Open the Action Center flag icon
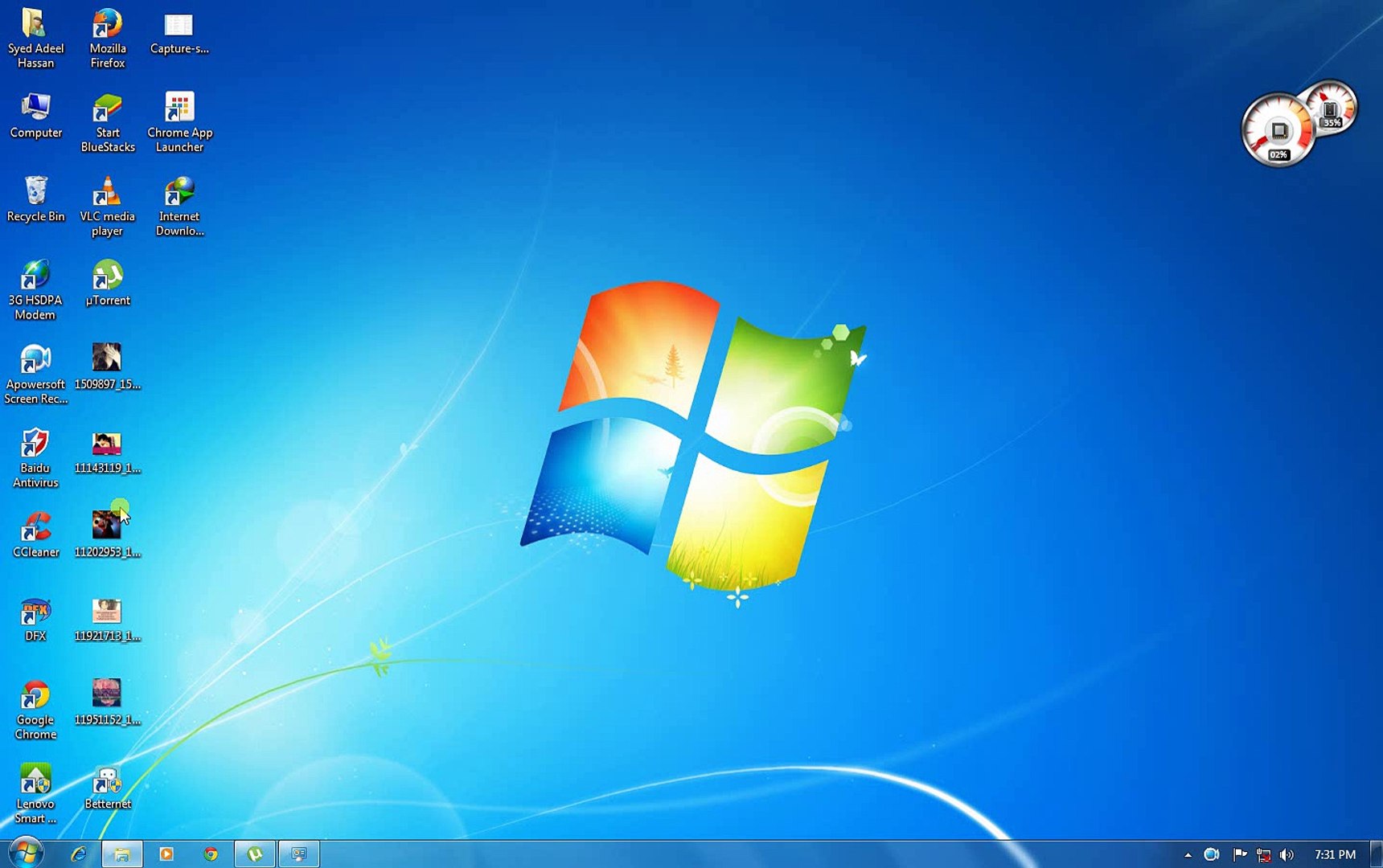Image resolution: width=1383 pixels, height=868 pixels. pyautogui.click(x=1240, y=854)
